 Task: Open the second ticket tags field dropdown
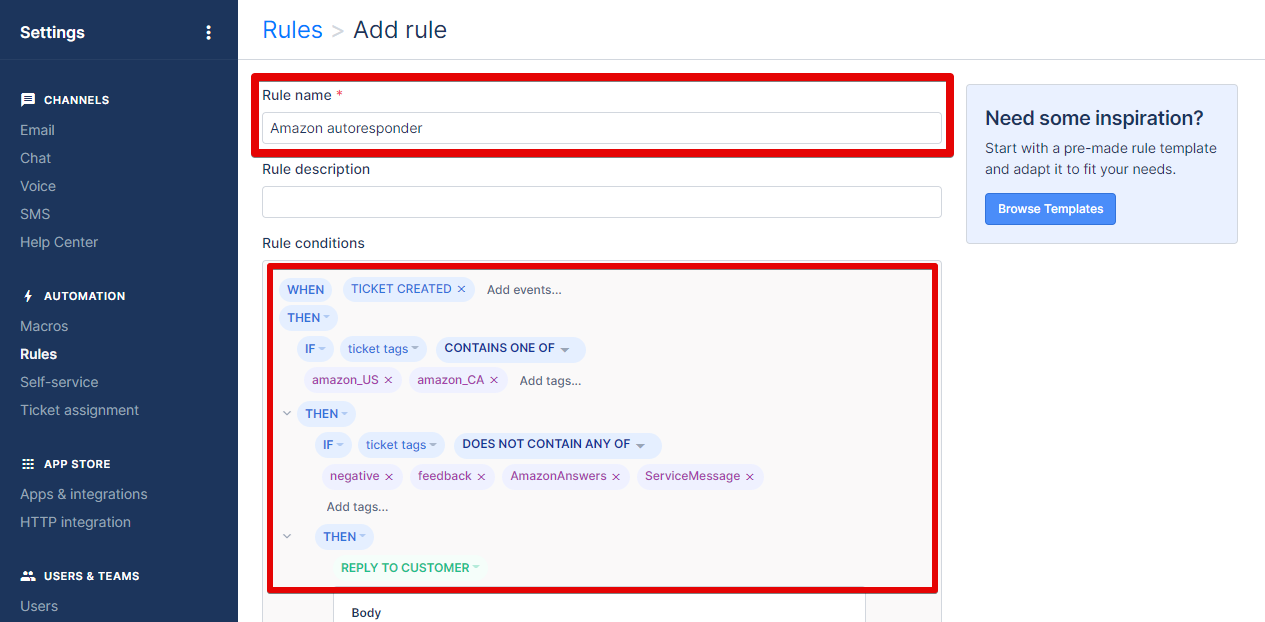tap(401, 445)
